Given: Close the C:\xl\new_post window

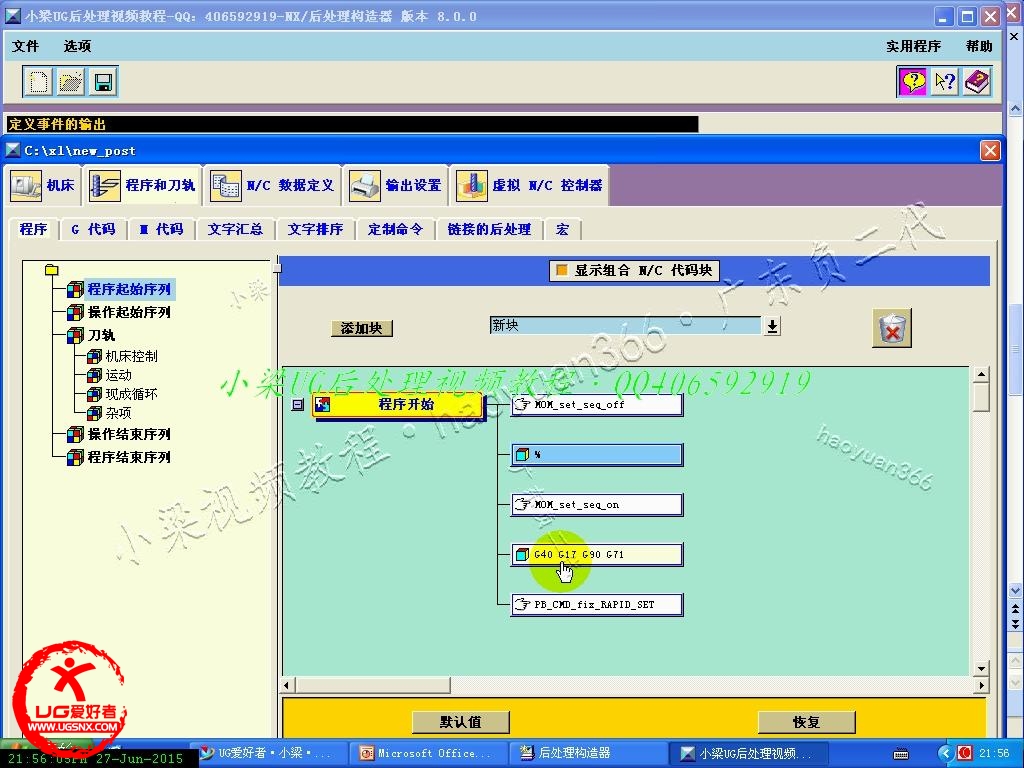Looking at the screenshot, I should click(x=990, y=151).
